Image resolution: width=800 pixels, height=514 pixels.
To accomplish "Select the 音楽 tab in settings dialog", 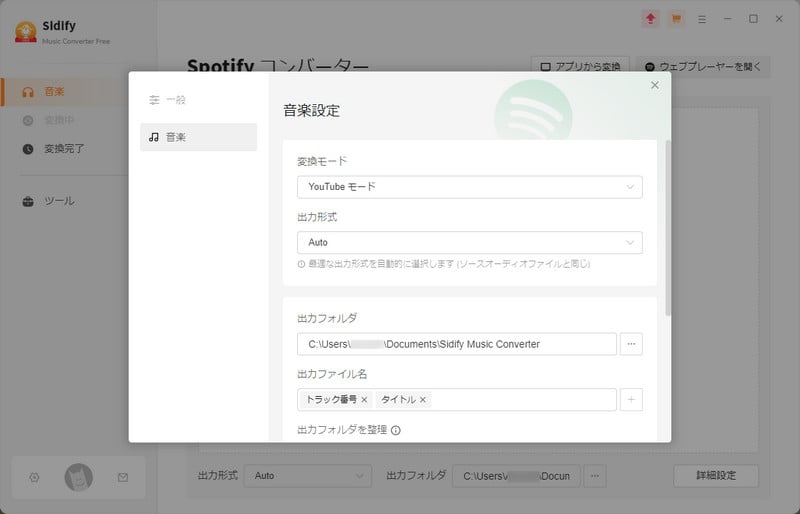I will pos(198,137).
